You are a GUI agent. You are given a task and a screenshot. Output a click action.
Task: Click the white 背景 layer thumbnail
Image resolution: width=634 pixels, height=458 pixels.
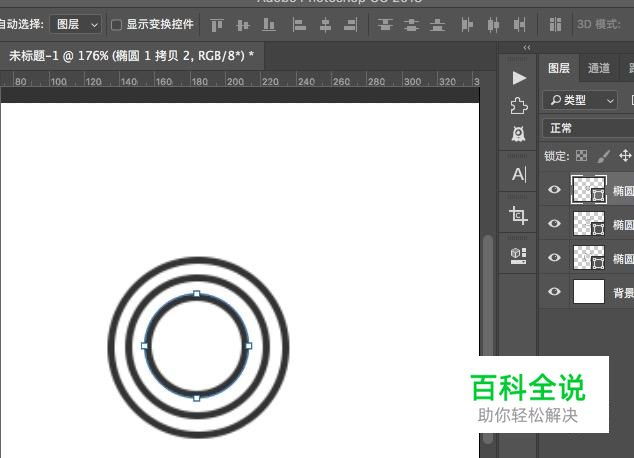point(589,291)
